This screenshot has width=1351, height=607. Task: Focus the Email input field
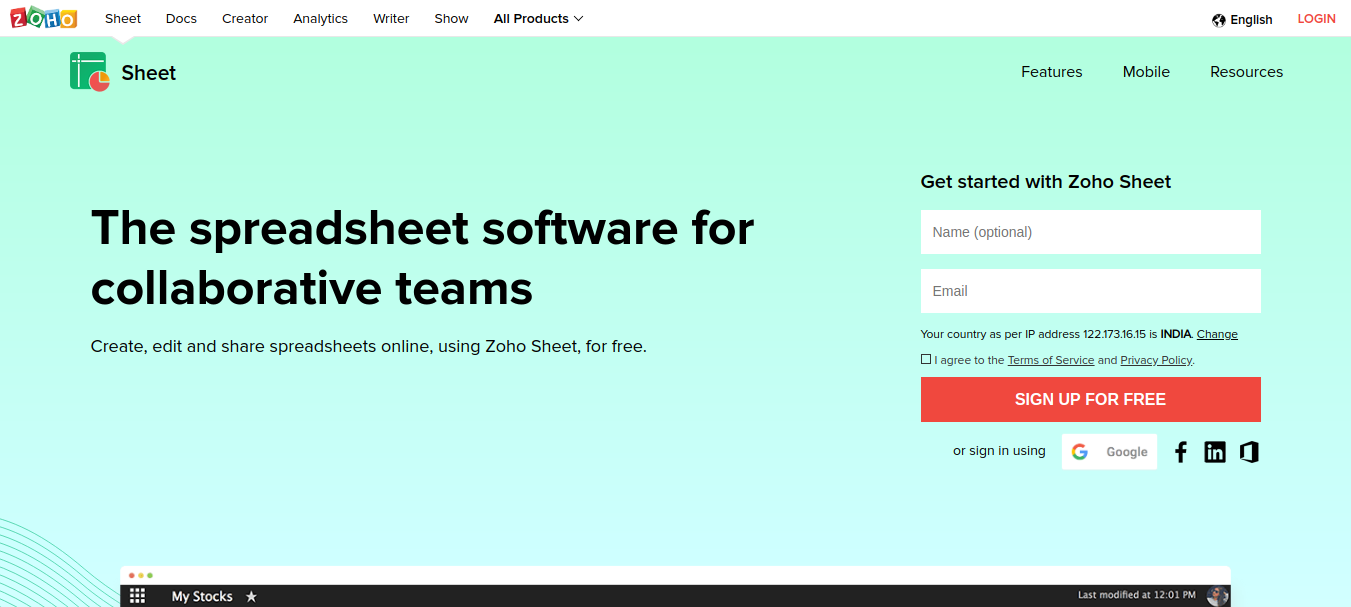[1091, 291]
